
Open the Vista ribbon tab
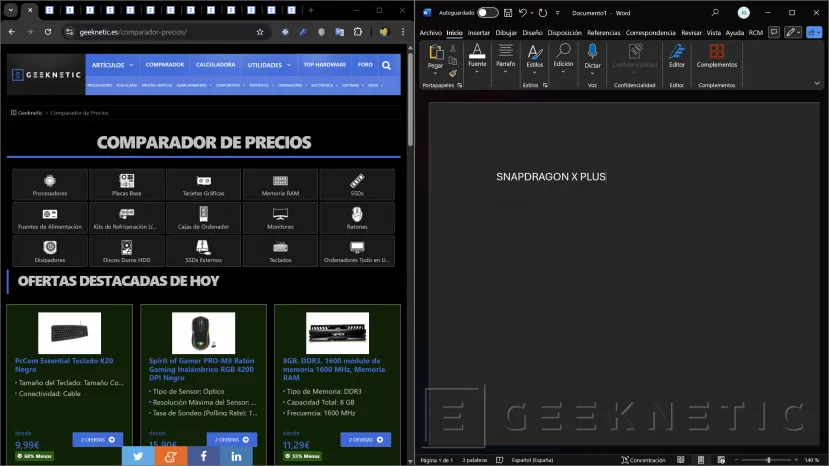pyautogui.click(x=713, y=33)
